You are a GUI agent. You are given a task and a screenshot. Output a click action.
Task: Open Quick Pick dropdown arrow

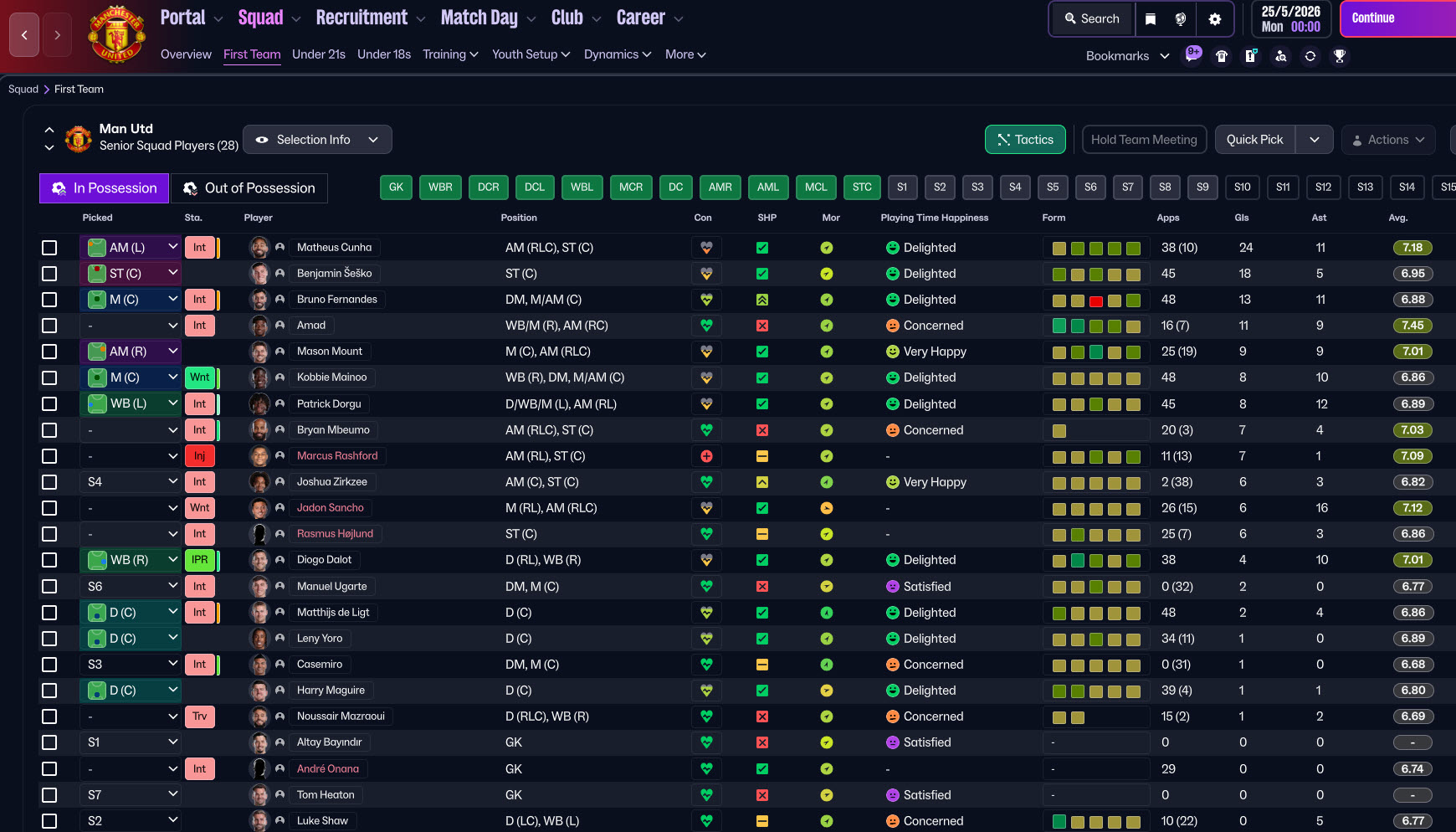(1314, 140)
